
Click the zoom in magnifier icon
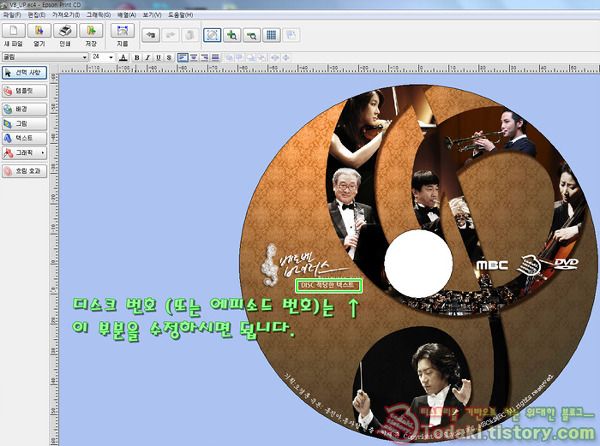tap(232, 35)
